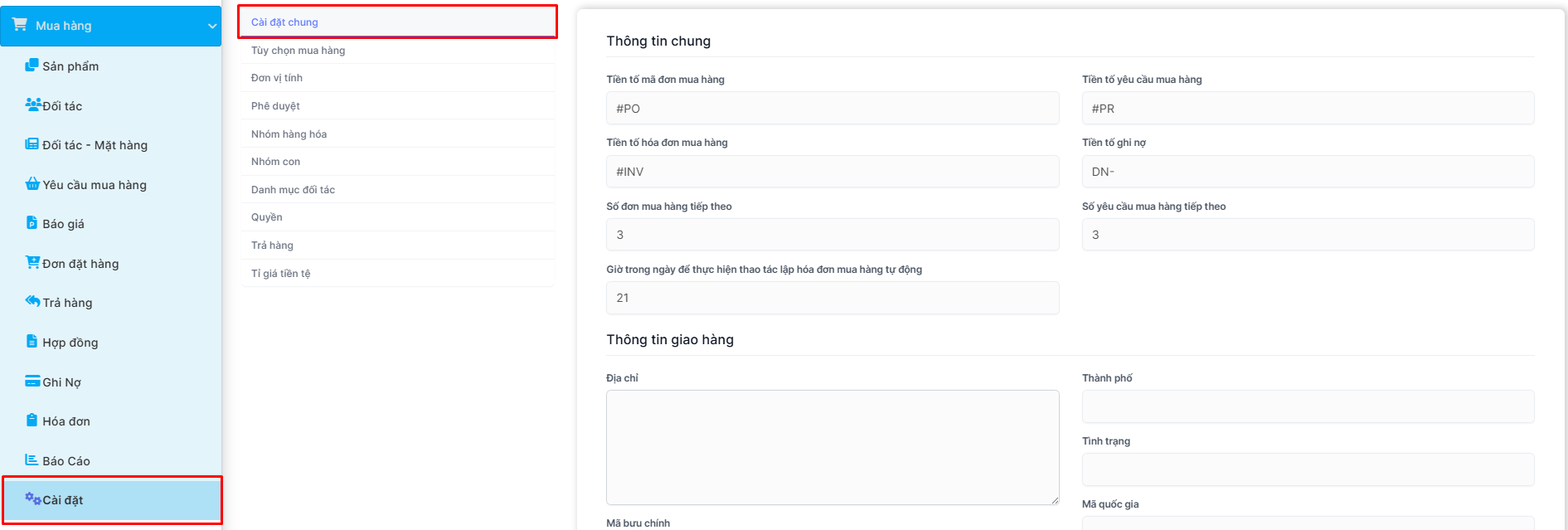Viewport: 1568px width, 530px height.
Task: Click the Sản phẩm sidebar icon
Action: coord(32,66)
